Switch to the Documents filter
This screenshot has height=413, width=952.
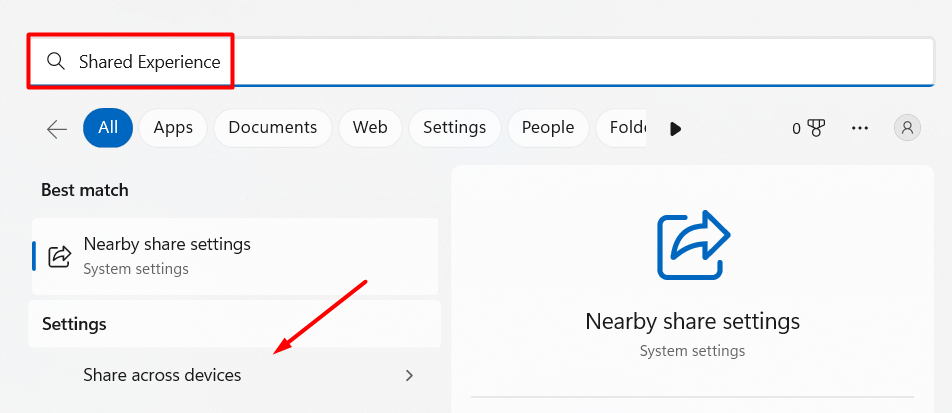click(272, 128)
